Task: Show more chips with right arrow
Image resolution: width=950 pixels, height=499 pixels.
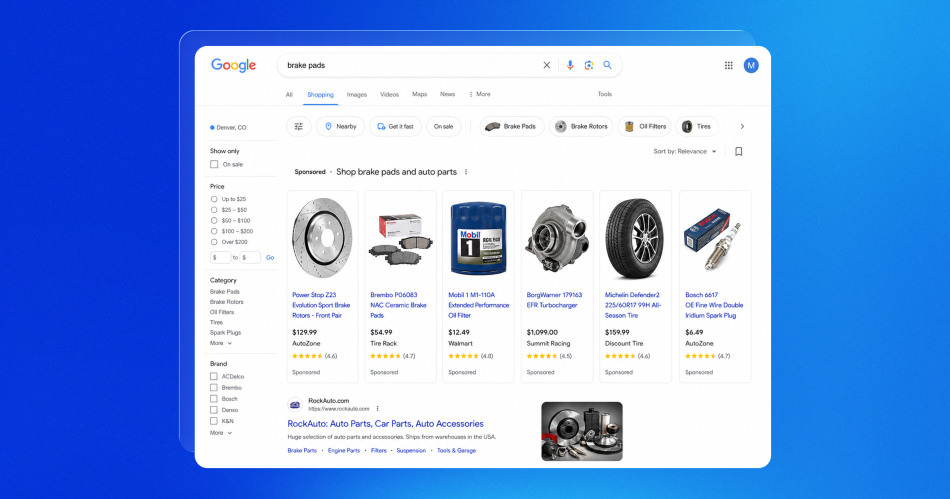Action: [742, 127]
